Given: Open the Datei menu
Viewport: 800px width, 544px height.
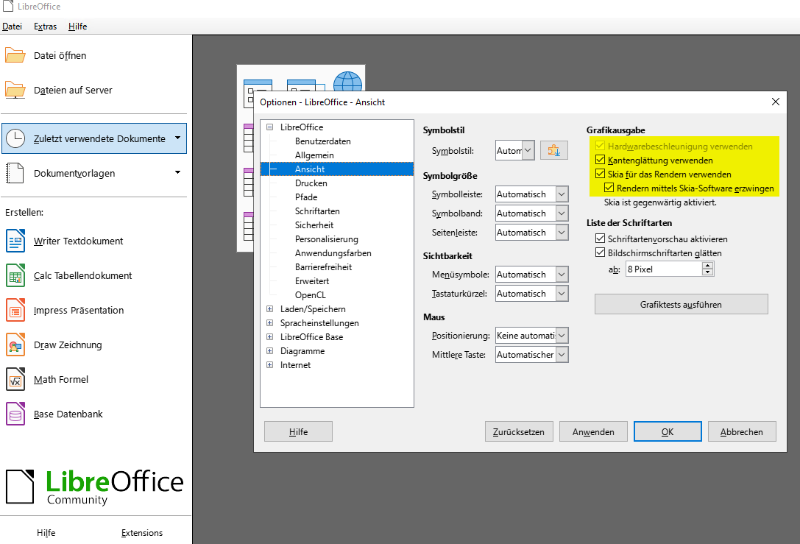Looking at the screenshot, I should tap(12, 27).
